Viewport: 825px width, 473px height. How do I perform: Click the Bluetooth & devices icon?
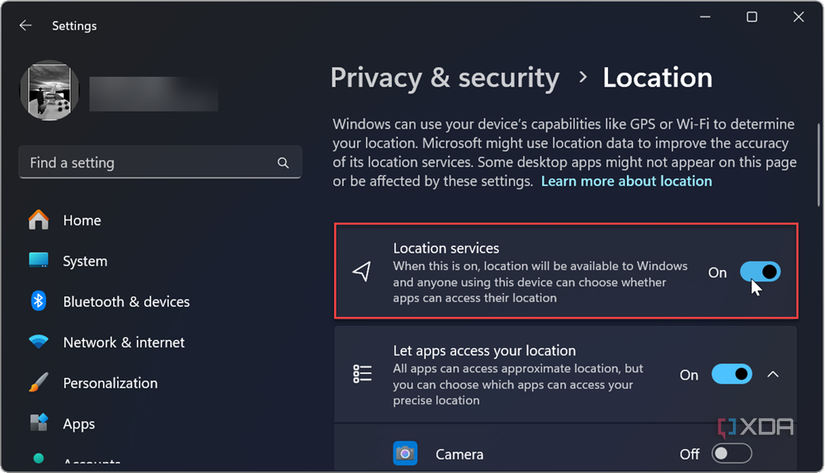(39, 301)
